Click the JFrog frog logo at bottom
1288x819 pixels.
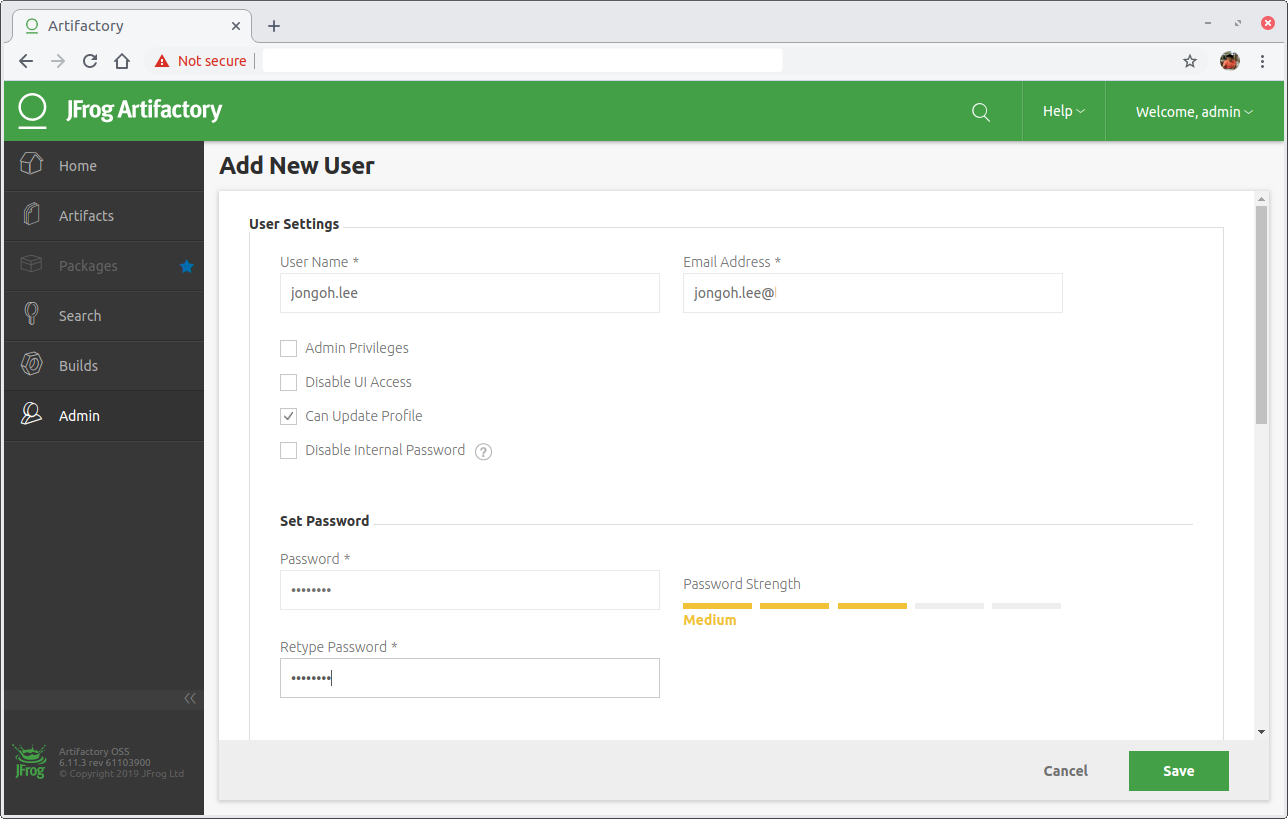click(30, 762)
